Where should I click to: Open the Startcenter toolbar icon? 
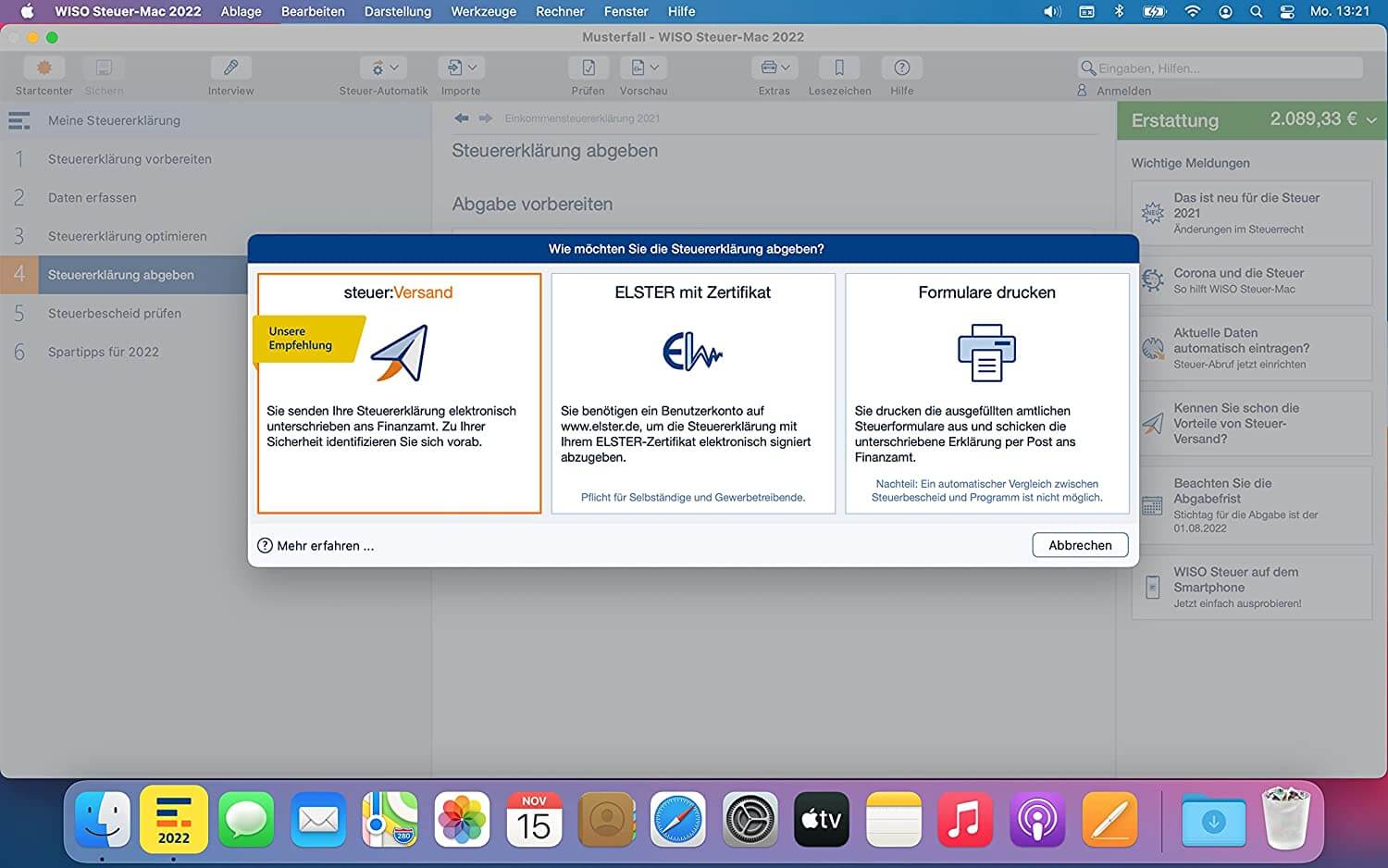point(43,68)
